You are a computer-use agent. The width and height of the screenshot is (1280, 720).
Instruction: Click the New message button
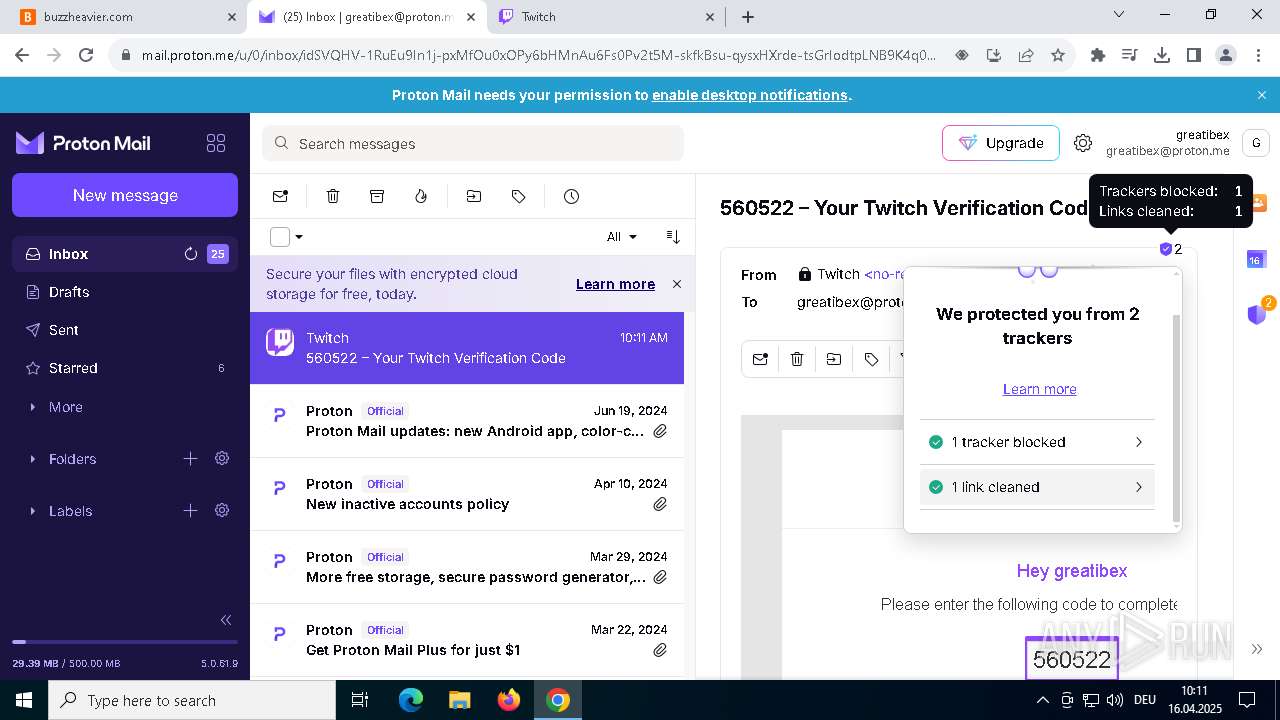pos(125,195)
